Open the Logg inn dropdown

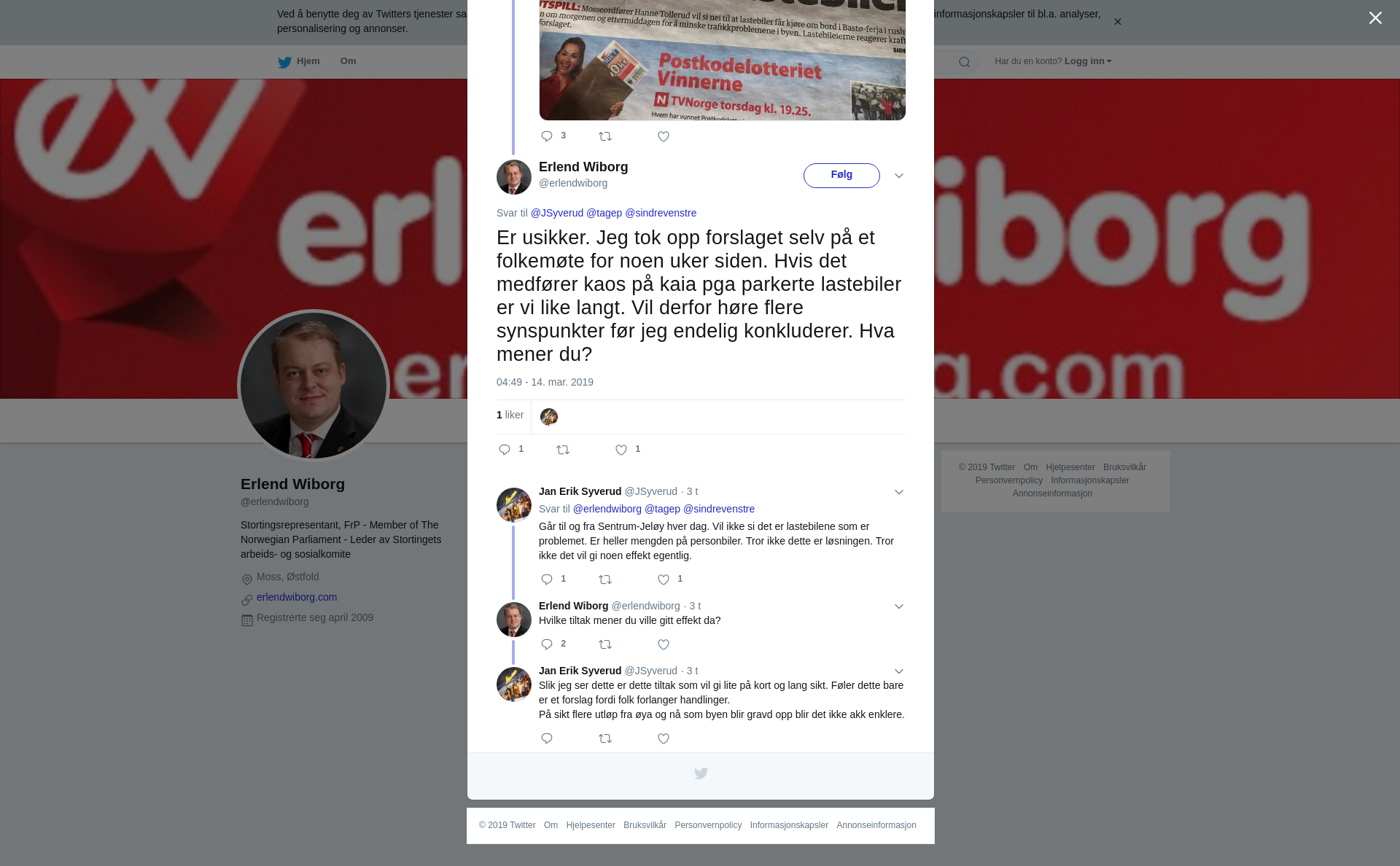[x=1088, y=61]
